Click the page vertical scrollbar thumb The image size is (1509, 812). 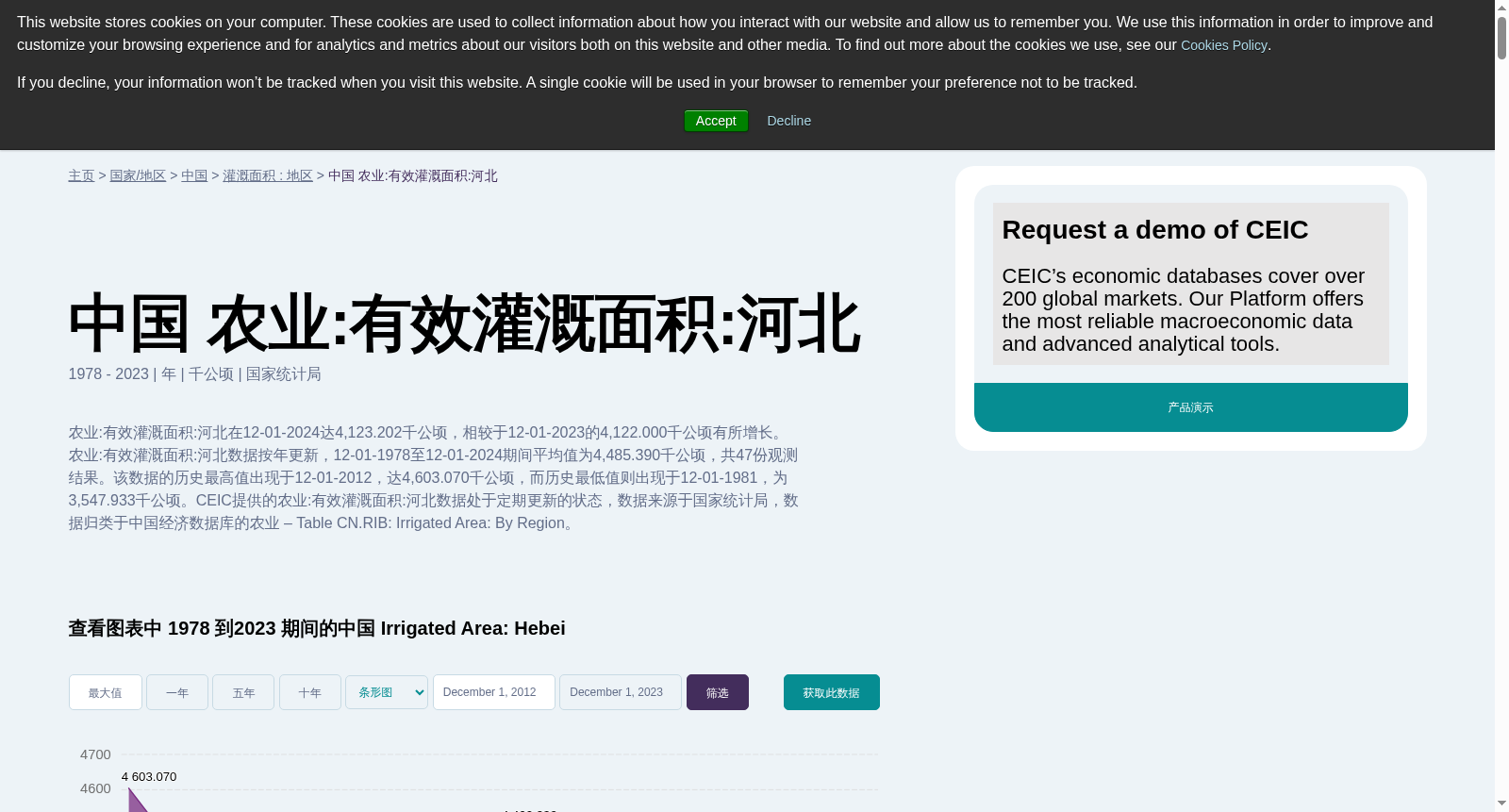(1501, 38)
